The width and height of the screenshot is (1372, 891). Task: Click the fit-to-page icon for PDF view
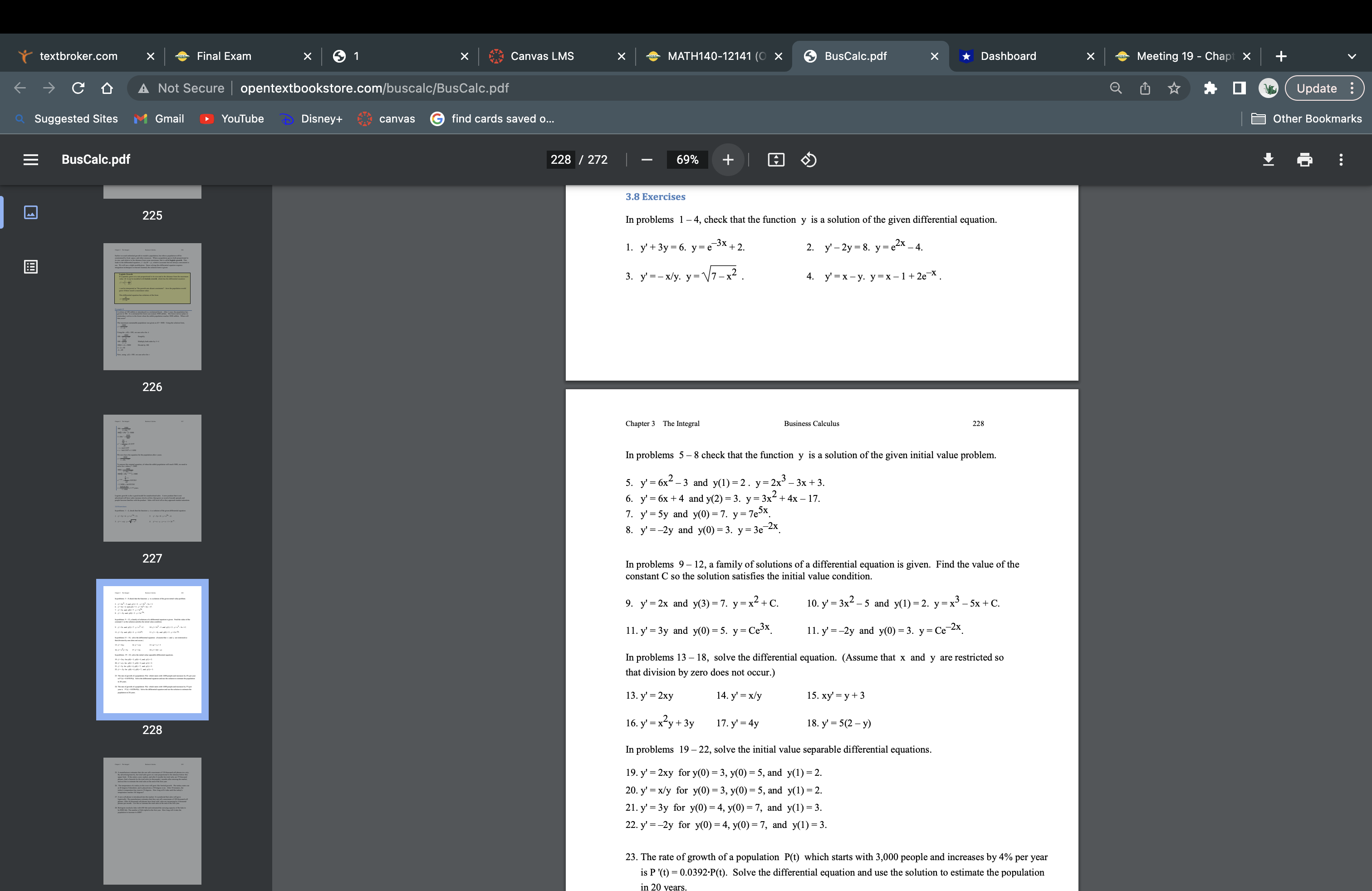775,159
